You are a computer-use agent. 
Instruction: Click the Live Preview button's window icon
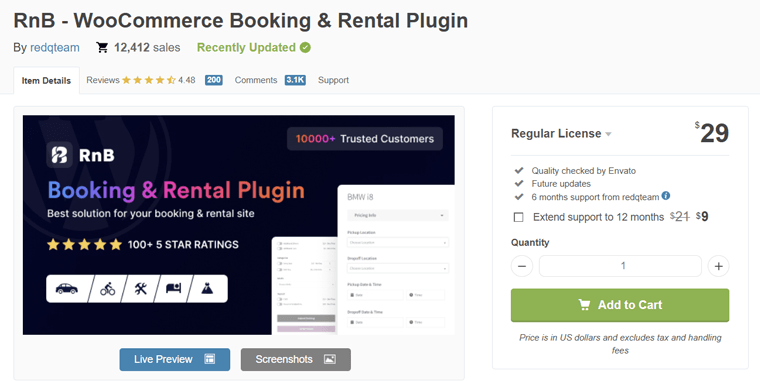tap(209, 359)
